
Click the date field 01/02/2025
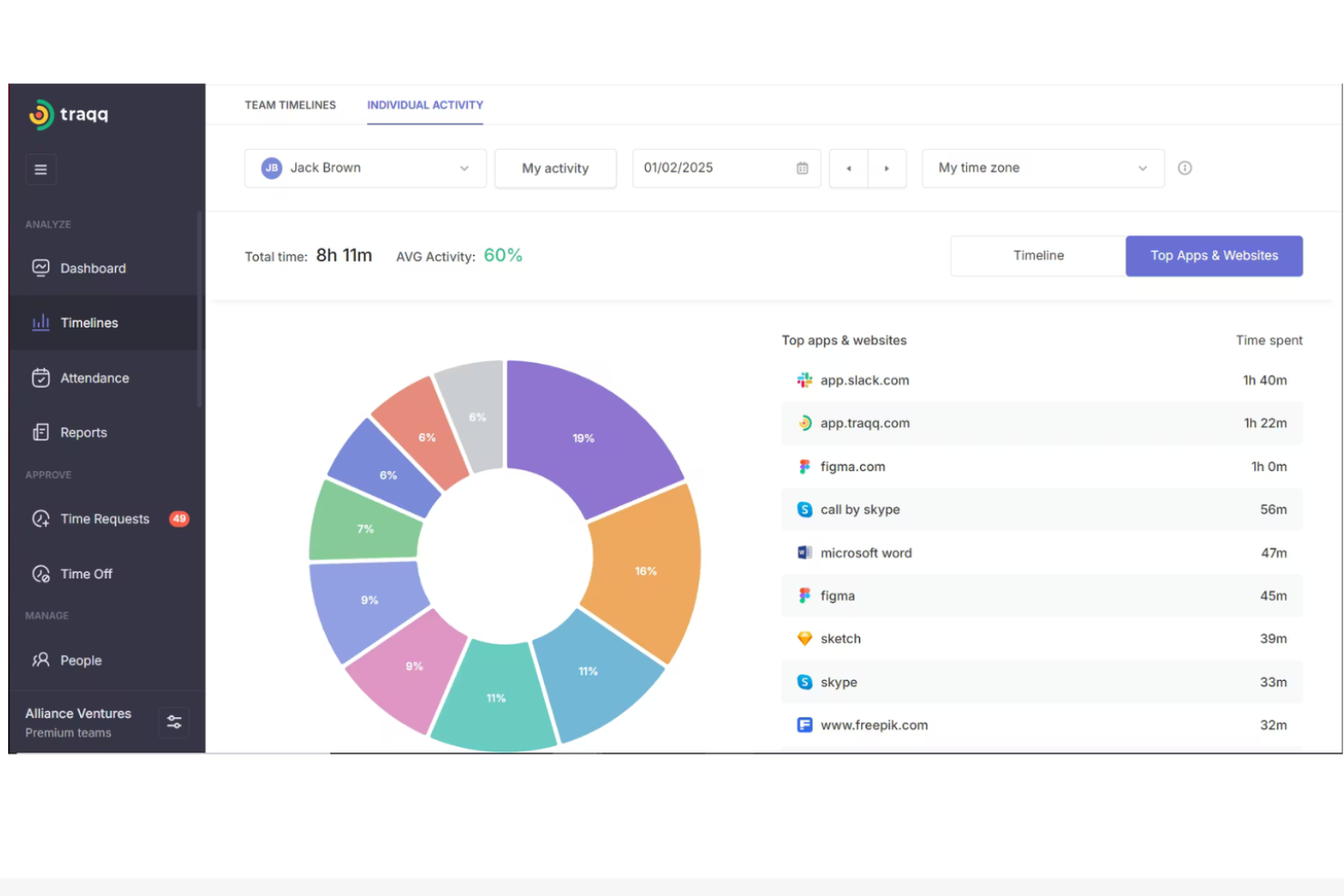click(726, 168)
